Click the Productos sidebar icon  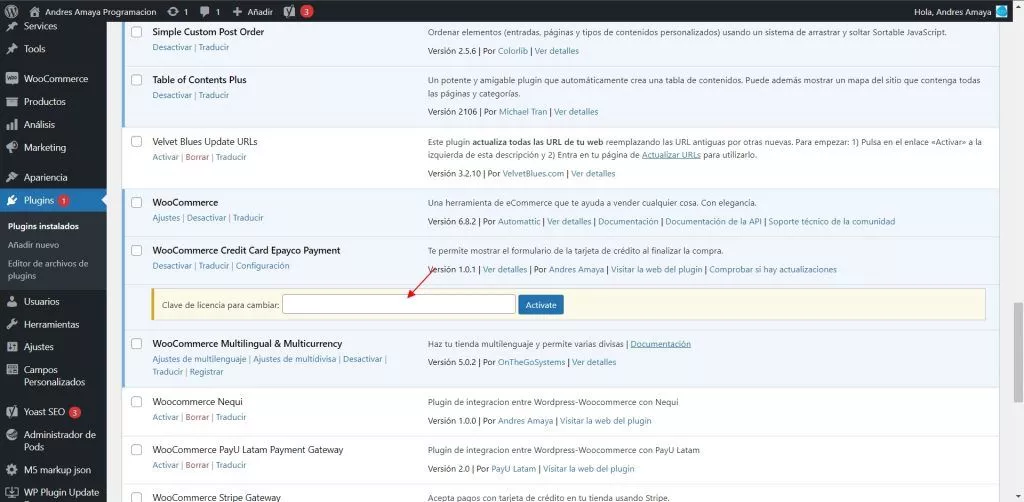click(x=12, y=102)
